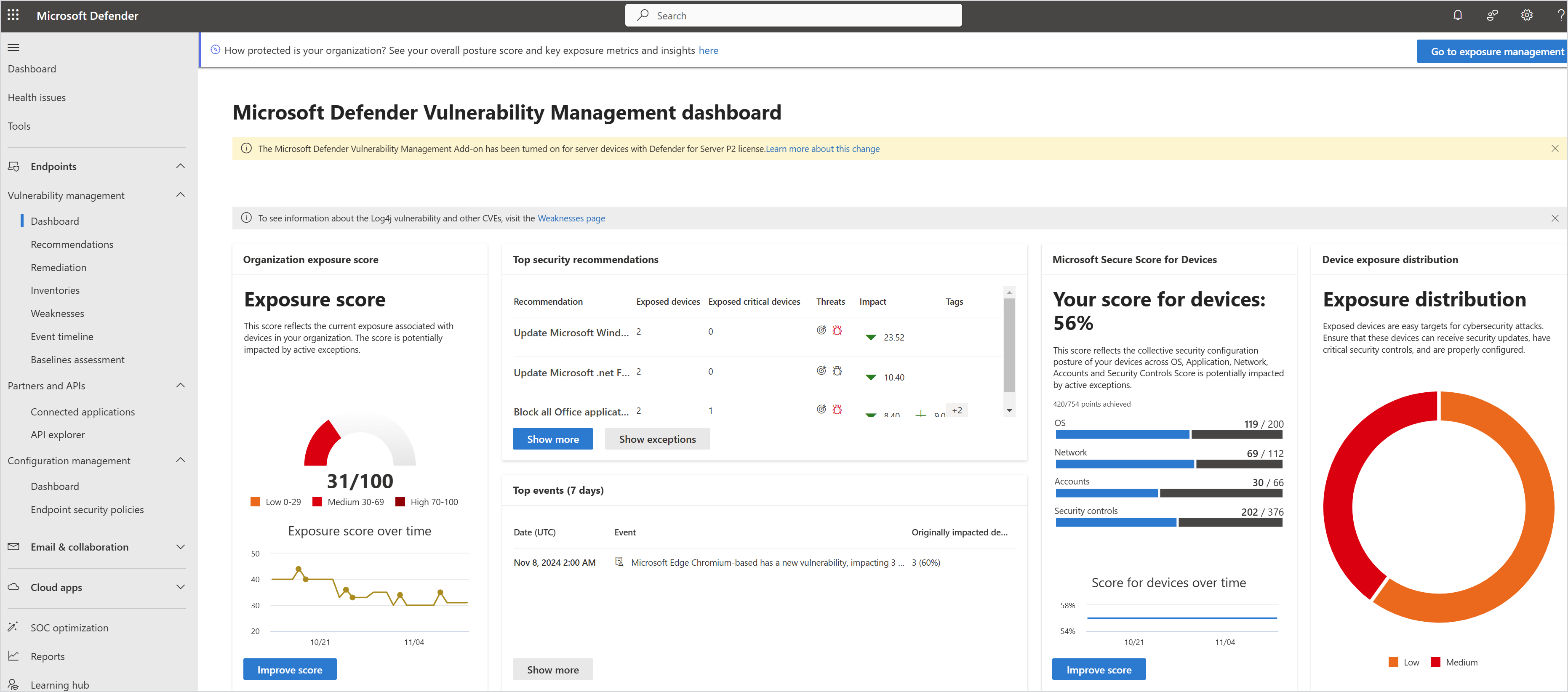1568x692 pixels.
Task: Open the Weaknesses navigation item
Action: click(57, 314)
